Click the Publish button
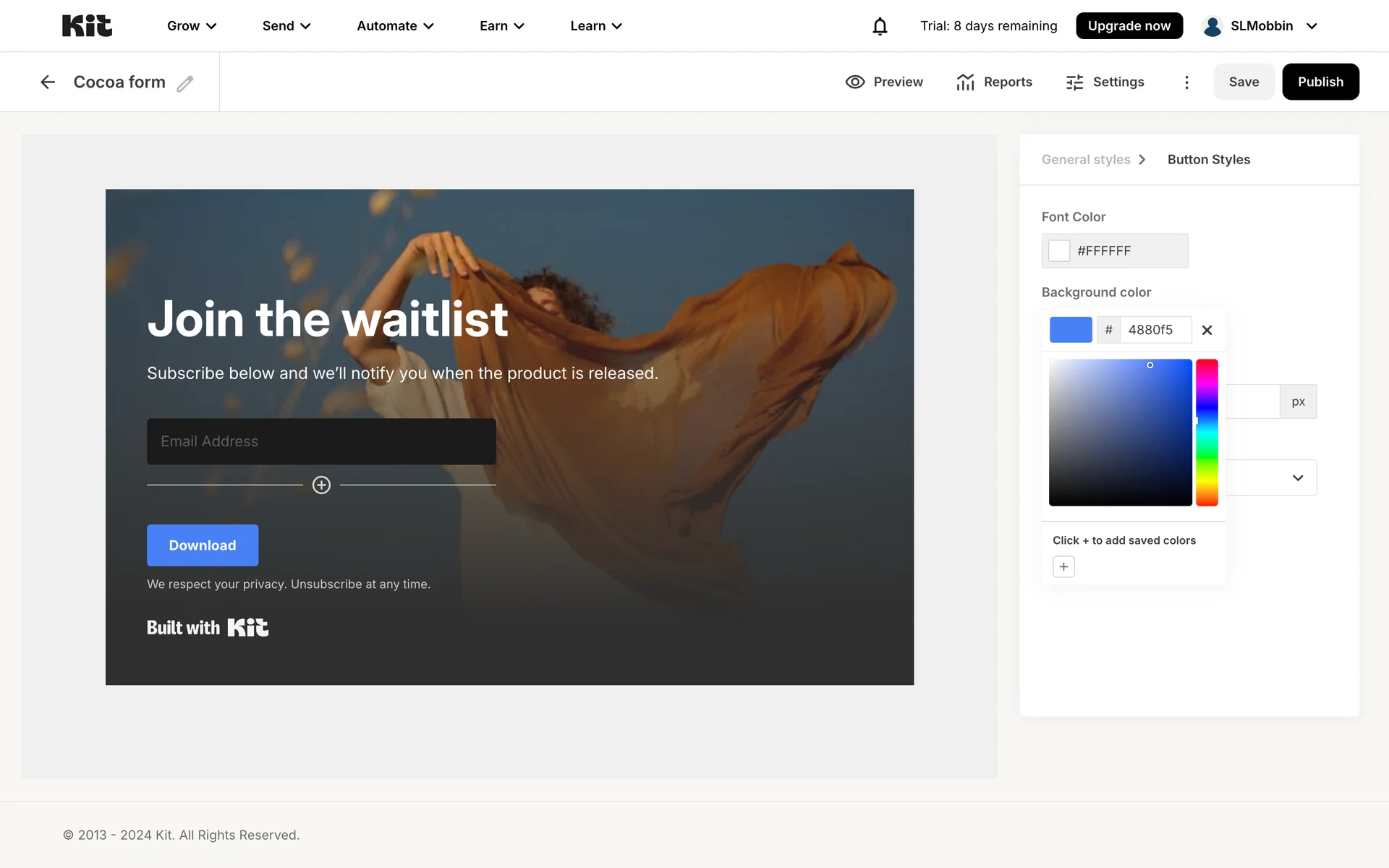Image resolution: width=1389 pixels, height=868 pixels. pos(1320,82)
